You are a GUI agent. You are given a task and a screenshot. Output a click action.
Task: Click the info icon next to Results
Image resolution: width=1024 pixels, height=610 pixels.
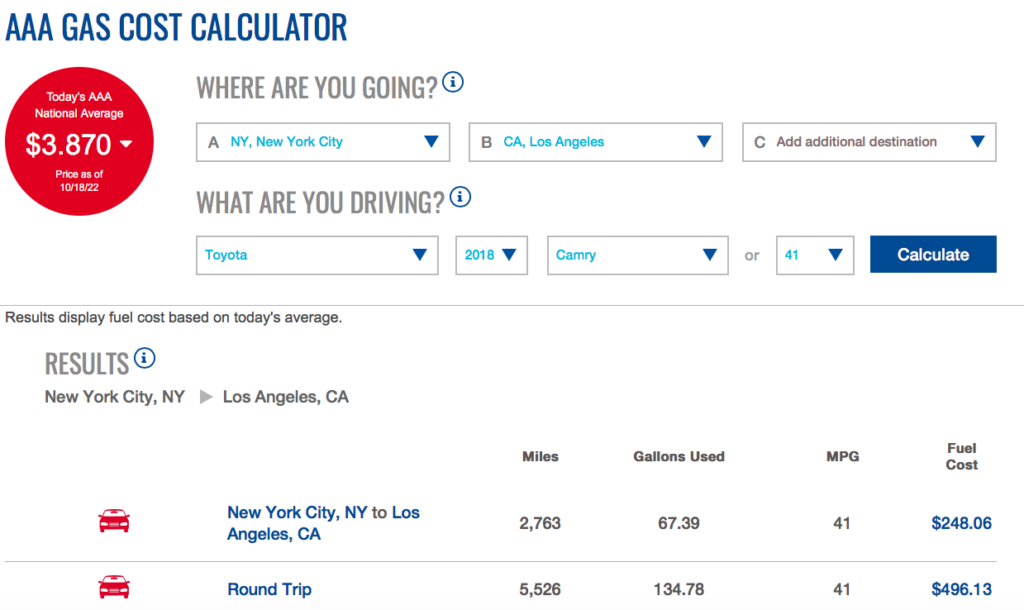tap(145, 358)
